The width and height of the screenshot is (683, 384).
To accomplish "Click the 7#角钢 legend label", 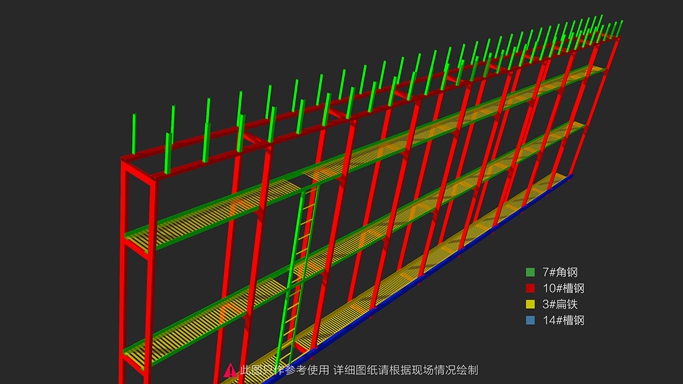I will [560, 273].
